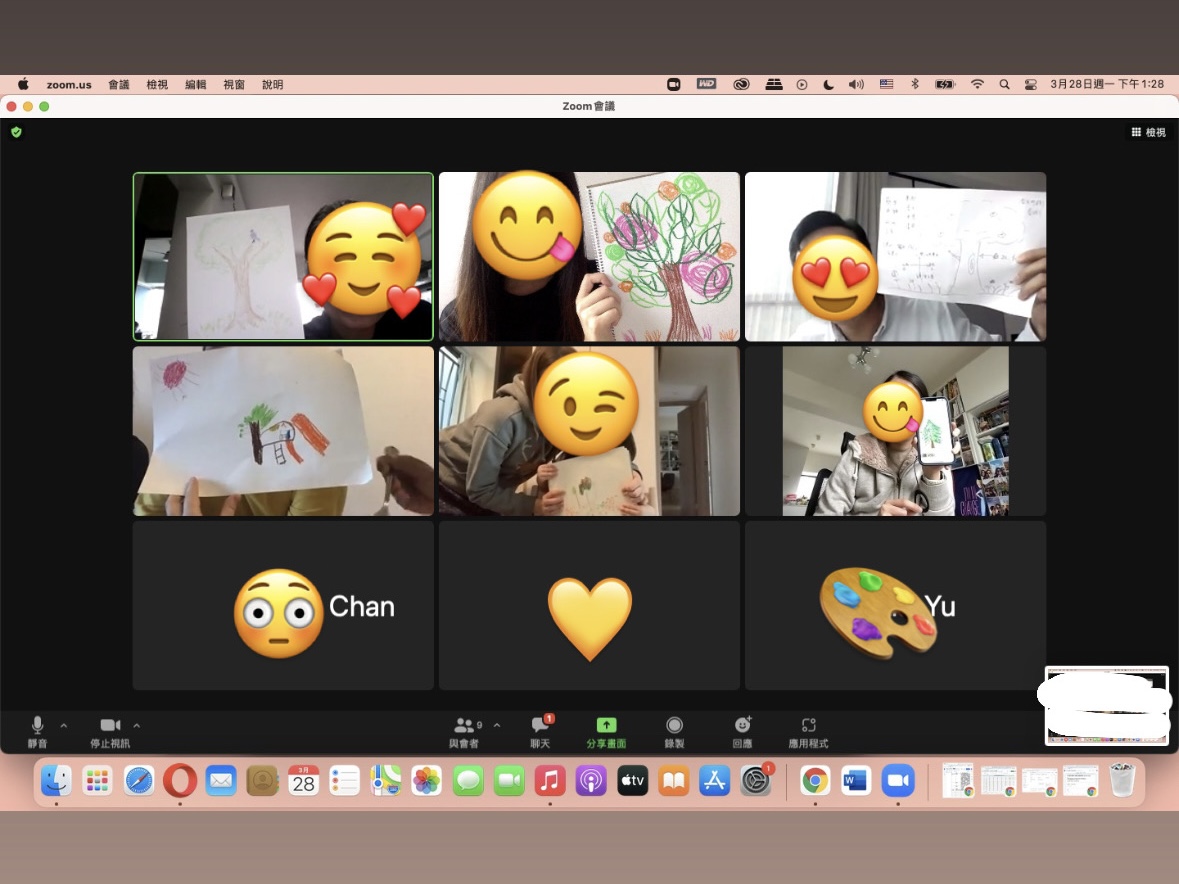
Task: Select Chan's participant tile
Action: point(283,606)
